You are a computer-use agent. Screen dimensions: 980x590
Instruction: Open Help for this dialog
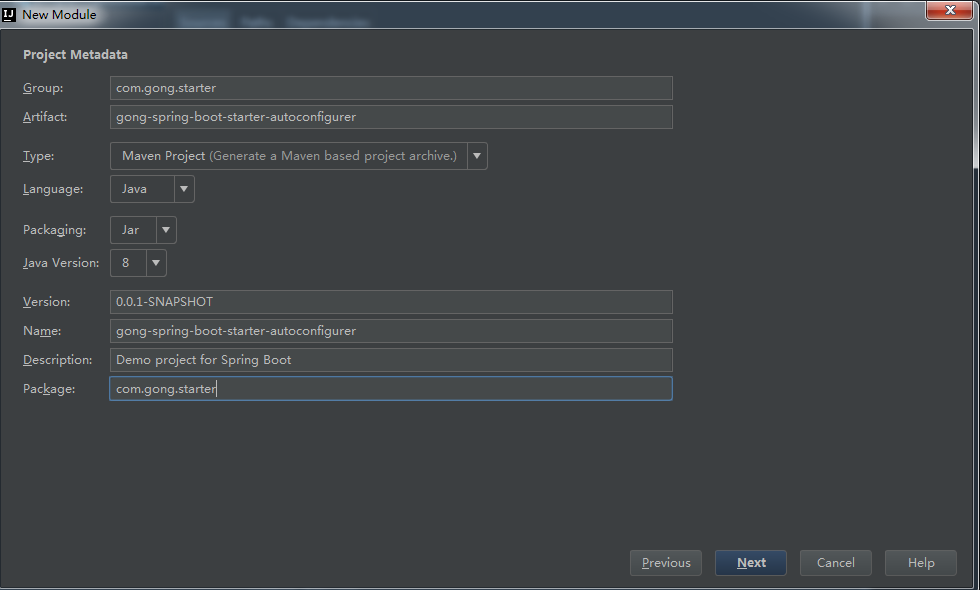920,563
